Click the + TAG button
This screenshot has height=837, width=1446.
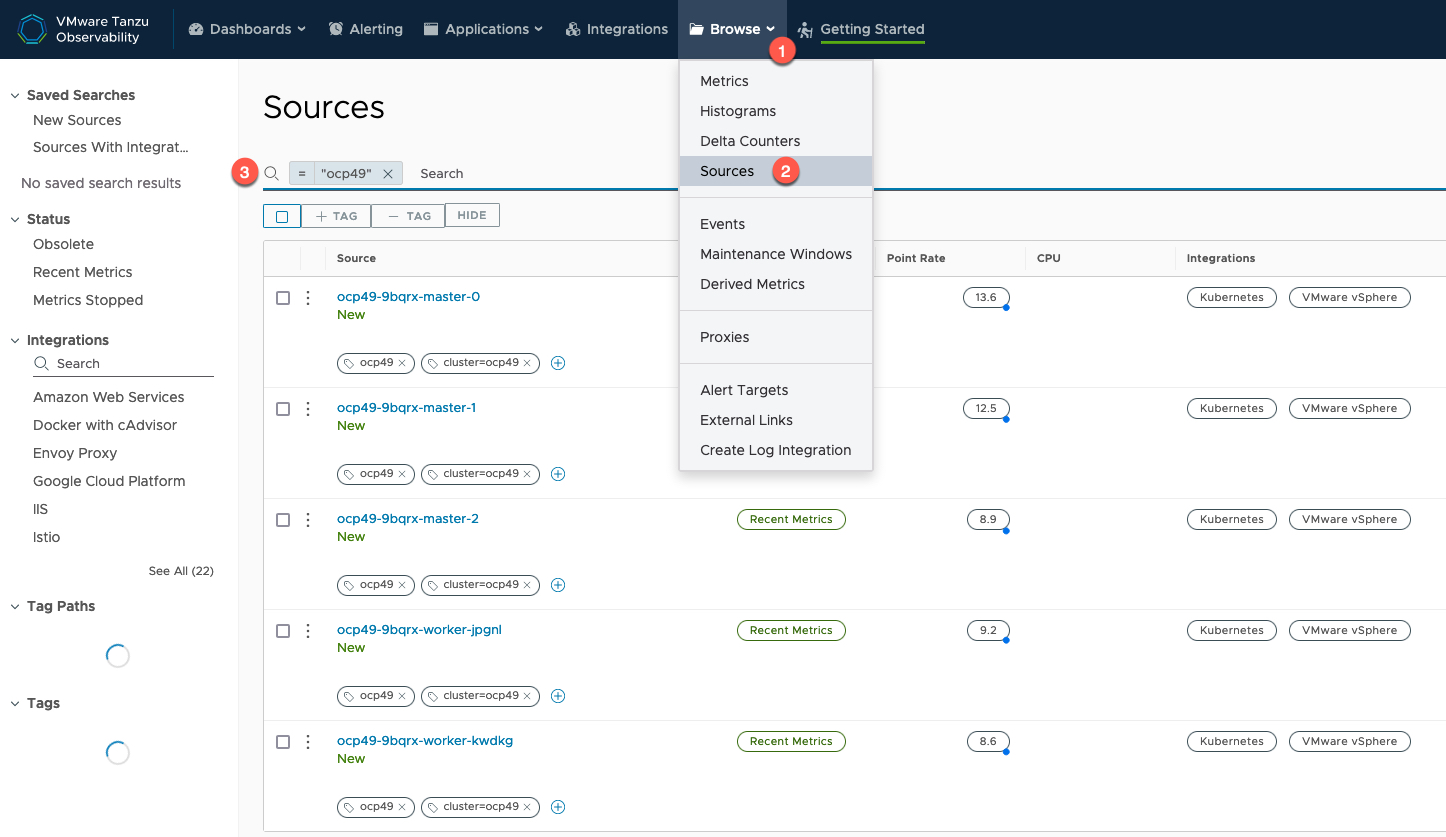[x=336, y=216]
